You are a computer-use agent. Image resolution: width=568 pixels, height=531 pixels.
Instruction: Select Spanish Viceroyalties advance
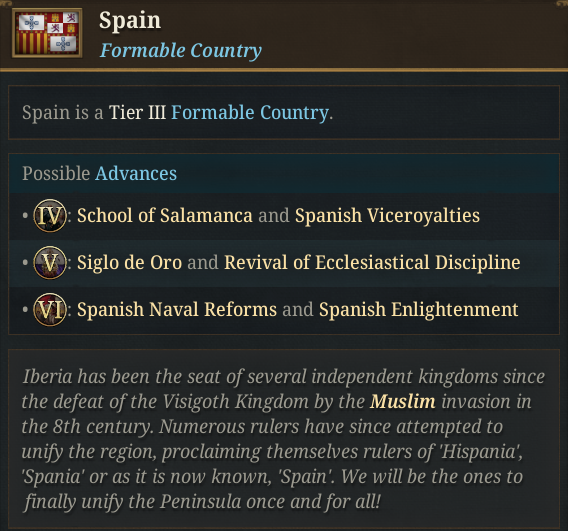[387, 216]
